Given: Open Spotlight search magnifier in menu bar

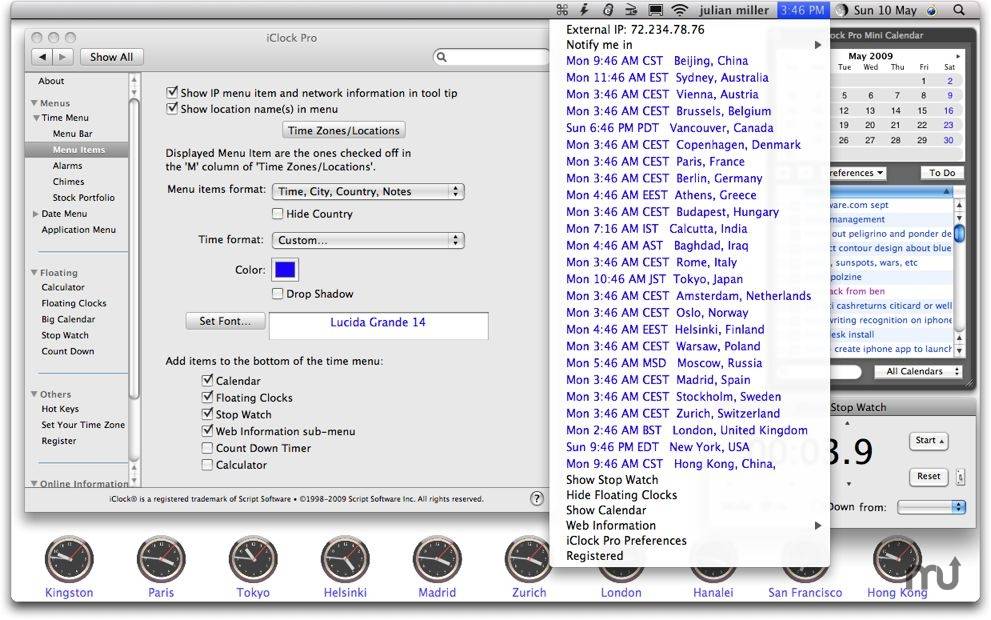Looking at the screenshot, I should coord(959,10).
